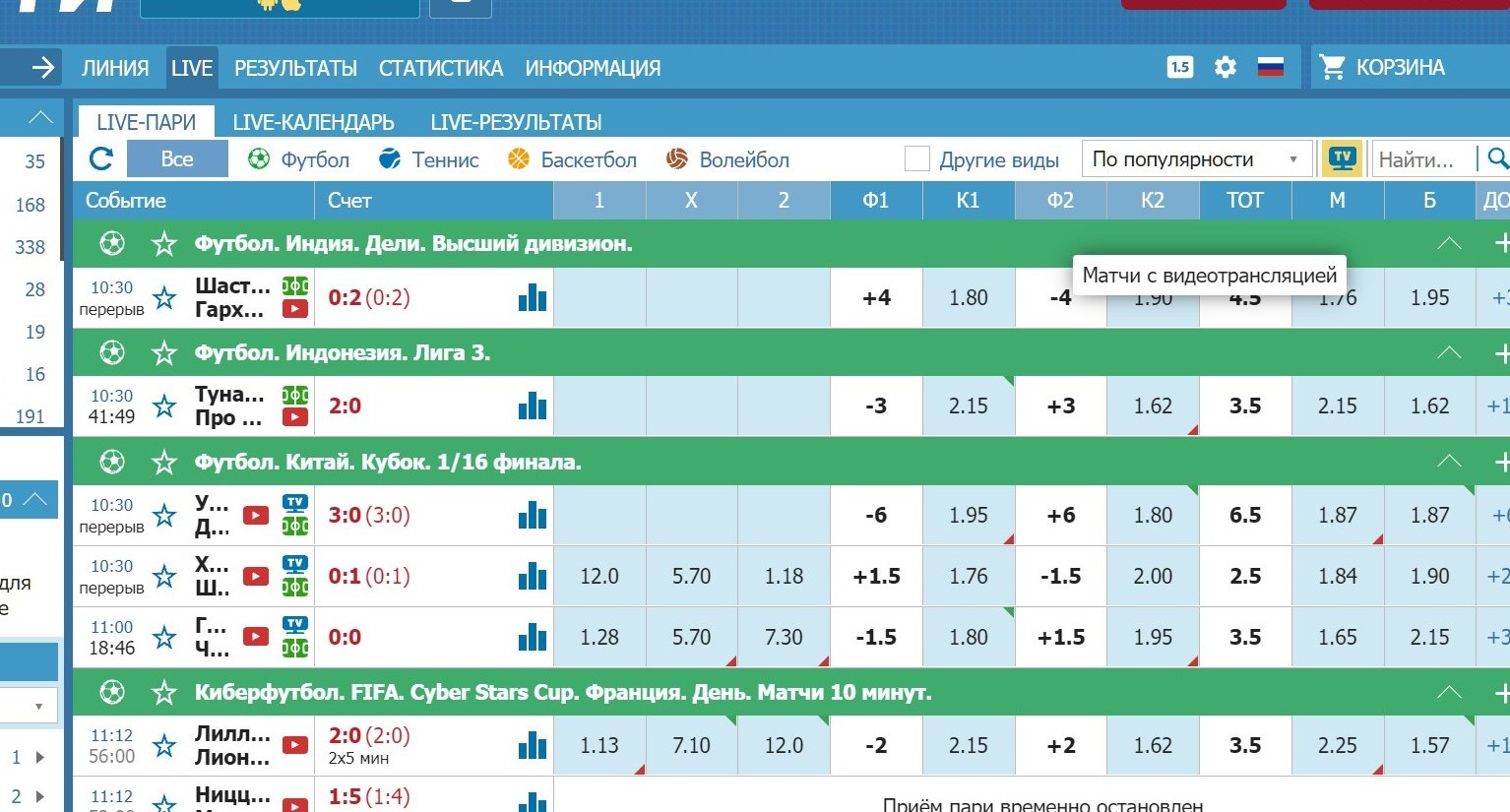1510x812 pixels.
Task: Filter events by Теннис
Action: tap(429, 159)
